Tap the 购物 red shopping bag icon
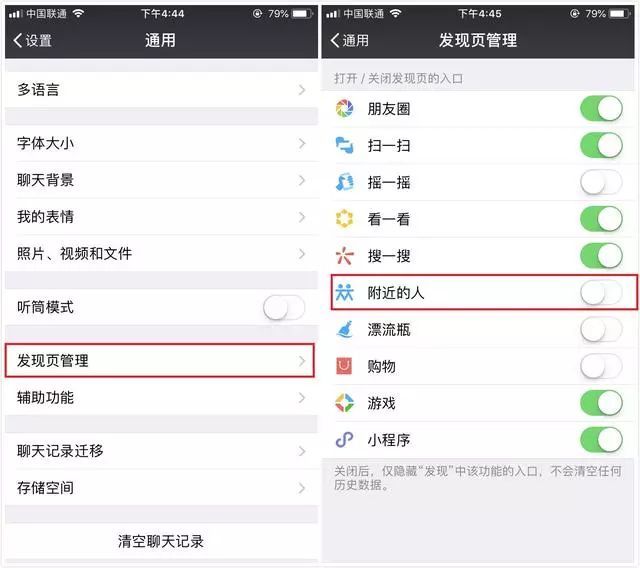This screenshot has width=640, height=568. pos(344,366)
